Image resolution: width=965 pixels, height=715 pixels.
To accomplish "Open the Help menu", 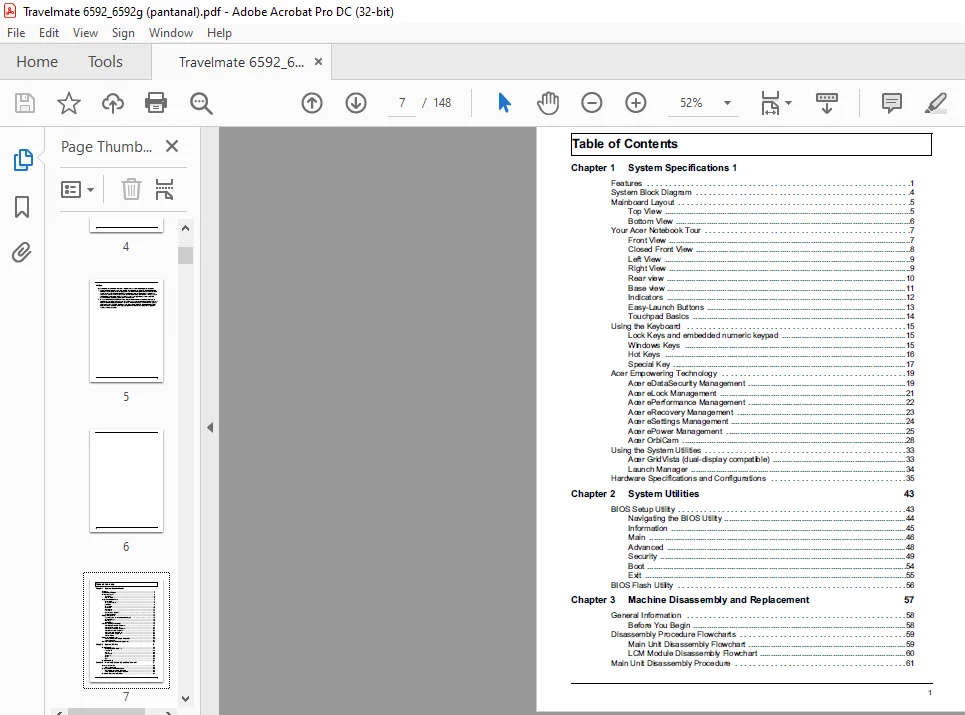I will pyautogui.click(x=219, y=33).
